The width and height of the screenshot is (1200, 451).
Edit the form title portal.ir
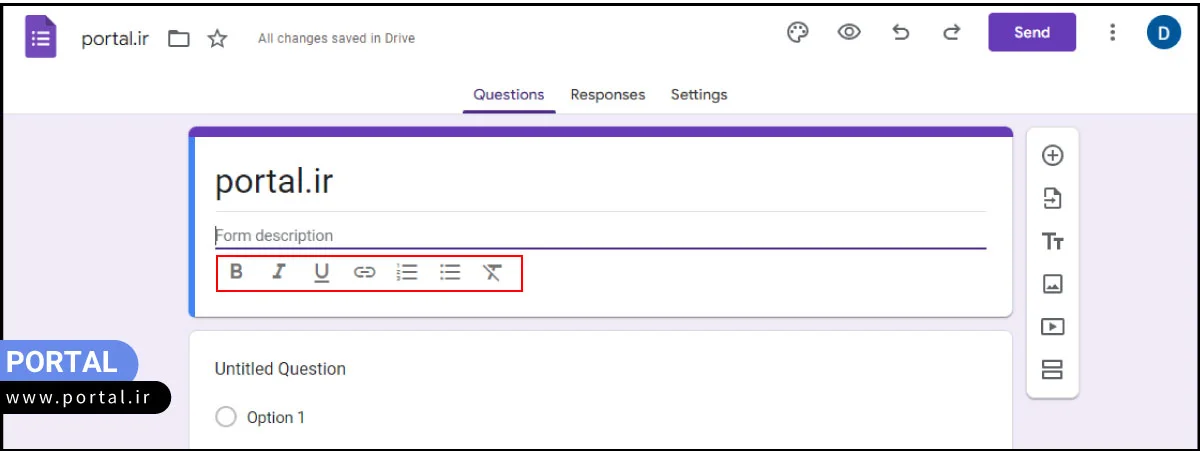pos(600,182)
